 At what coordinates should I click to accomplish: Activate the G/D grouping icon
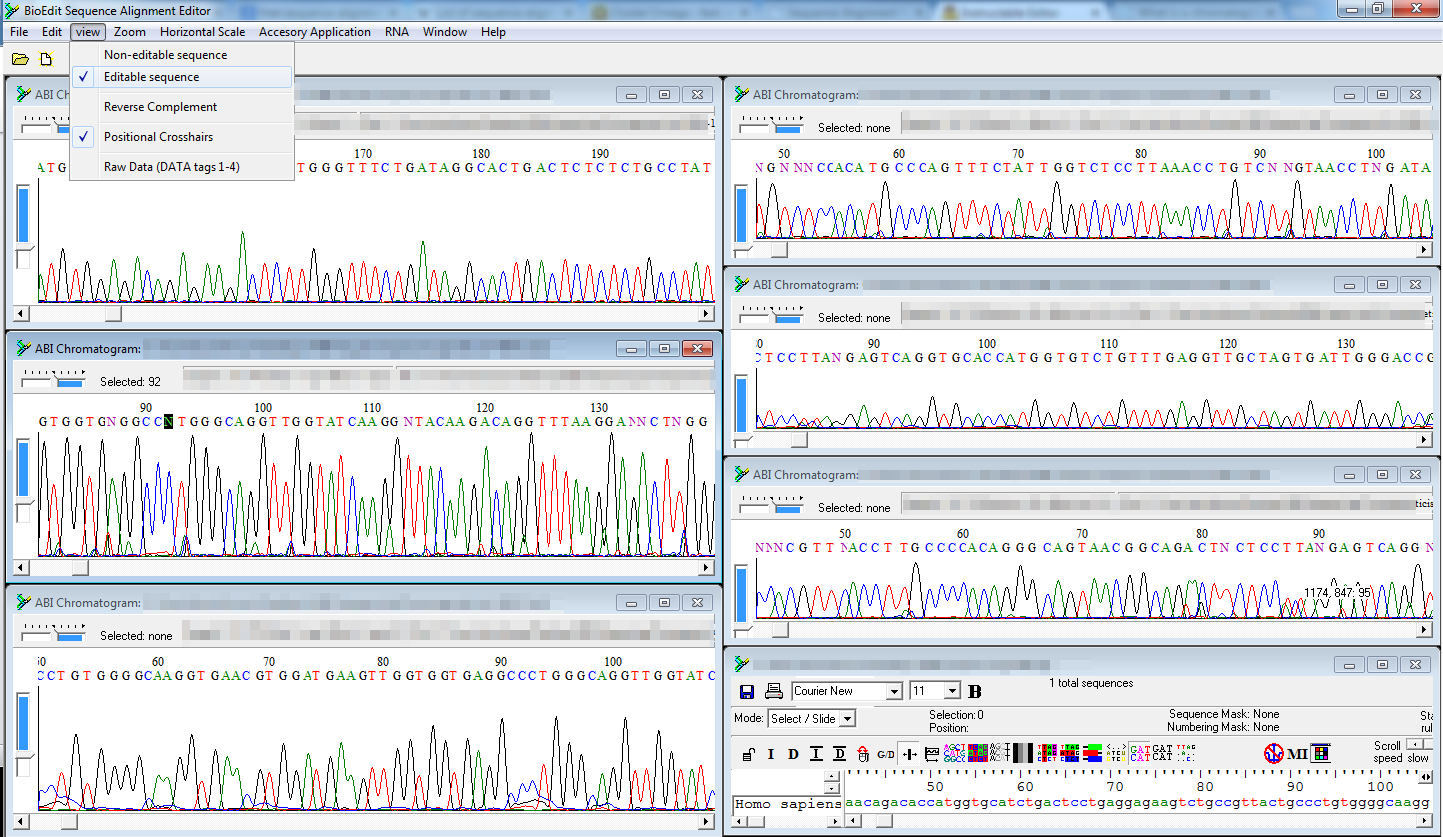pyautogui.click(x=885, y=753)
